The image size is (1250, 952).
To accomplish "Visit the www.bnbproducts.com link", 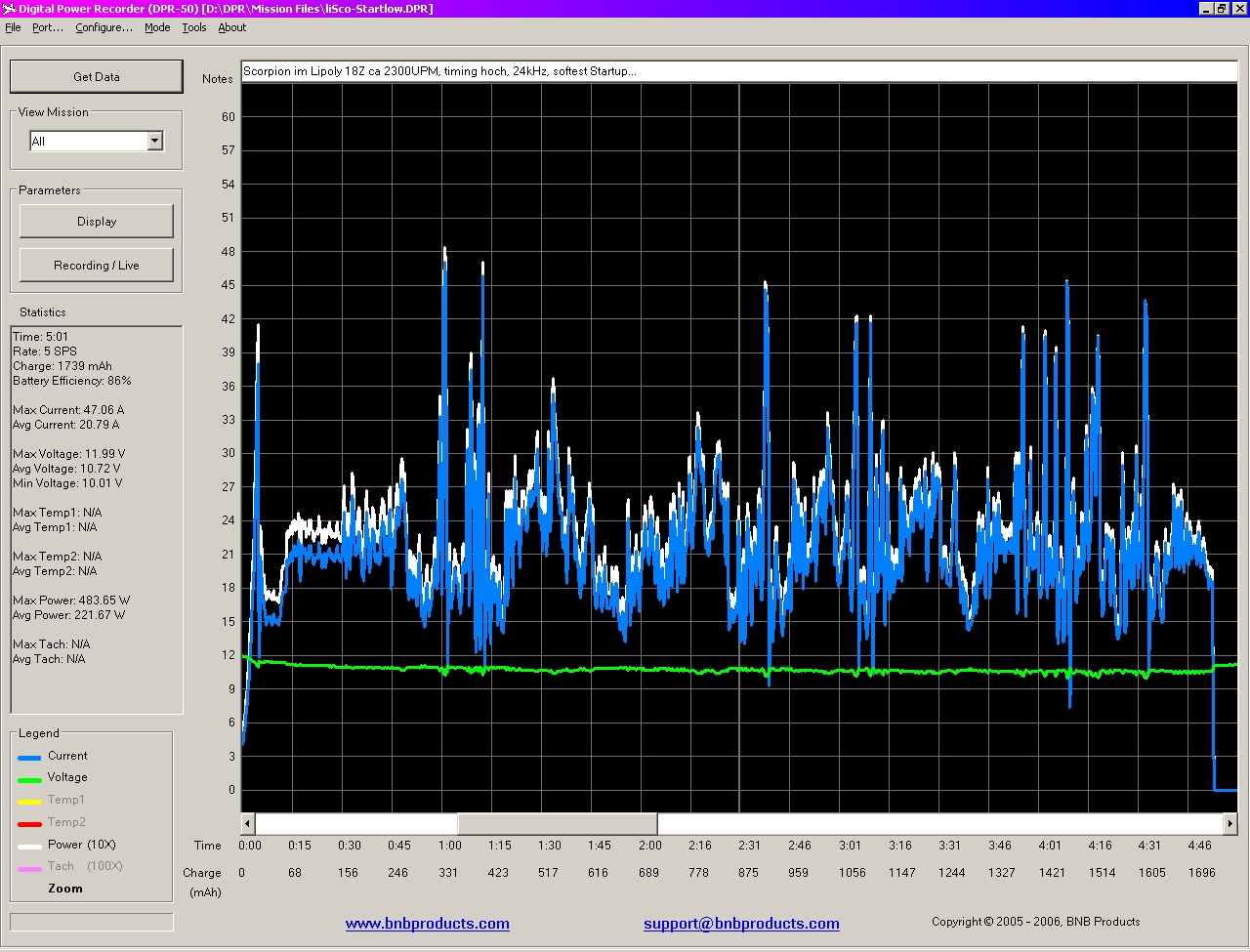I will pyautogui.click(x=427, y=924).
